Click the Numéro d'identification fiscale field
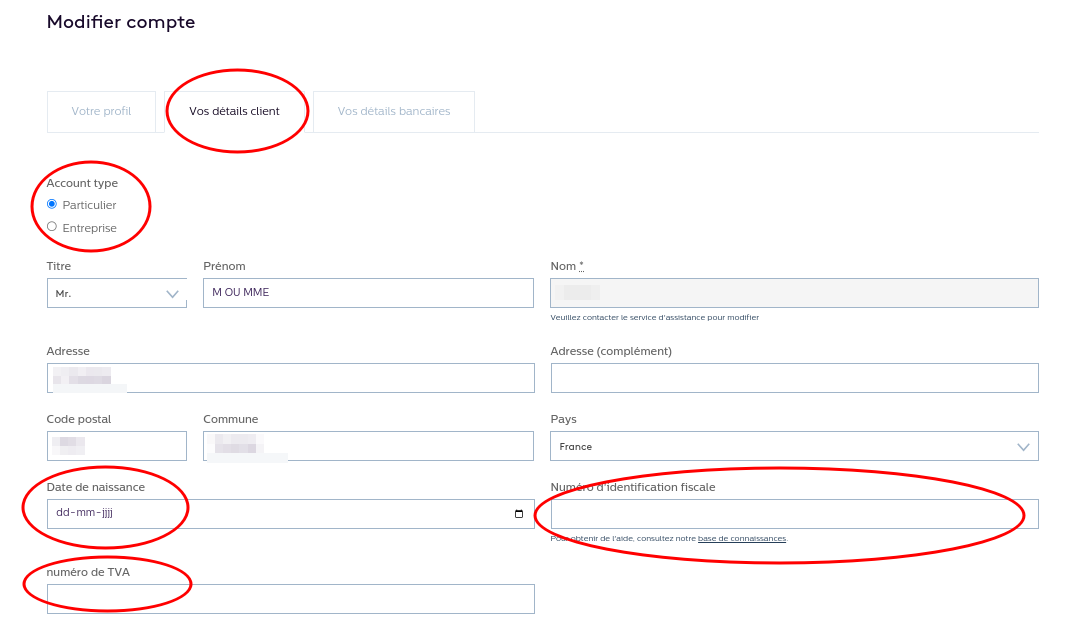 [794, 514]
